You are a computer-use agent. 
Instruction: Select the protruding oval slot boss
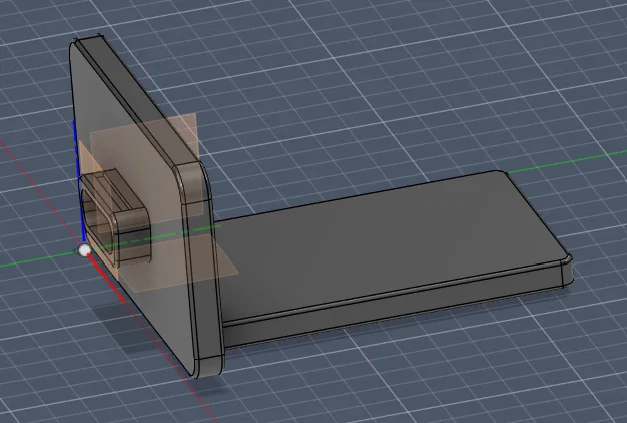click(x=115, y=218)
